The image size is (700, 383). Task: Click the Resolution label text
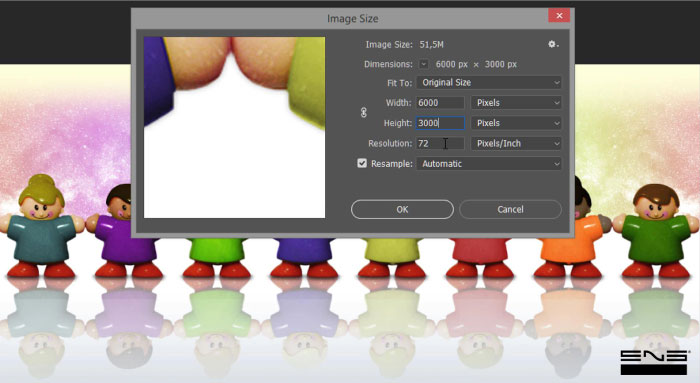click(390, 144)
